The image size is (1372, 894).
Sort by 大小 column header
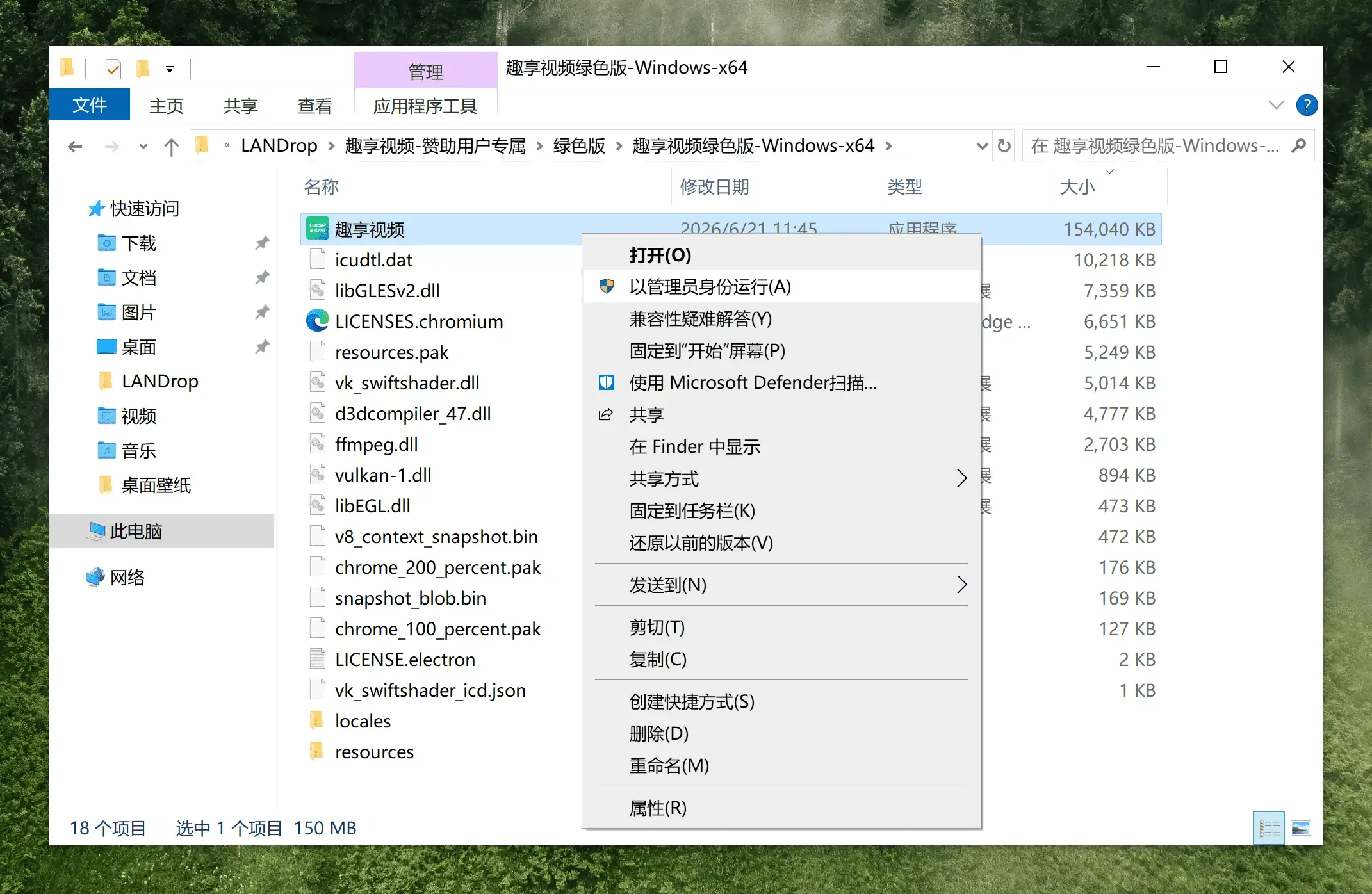pos(1109,186)
